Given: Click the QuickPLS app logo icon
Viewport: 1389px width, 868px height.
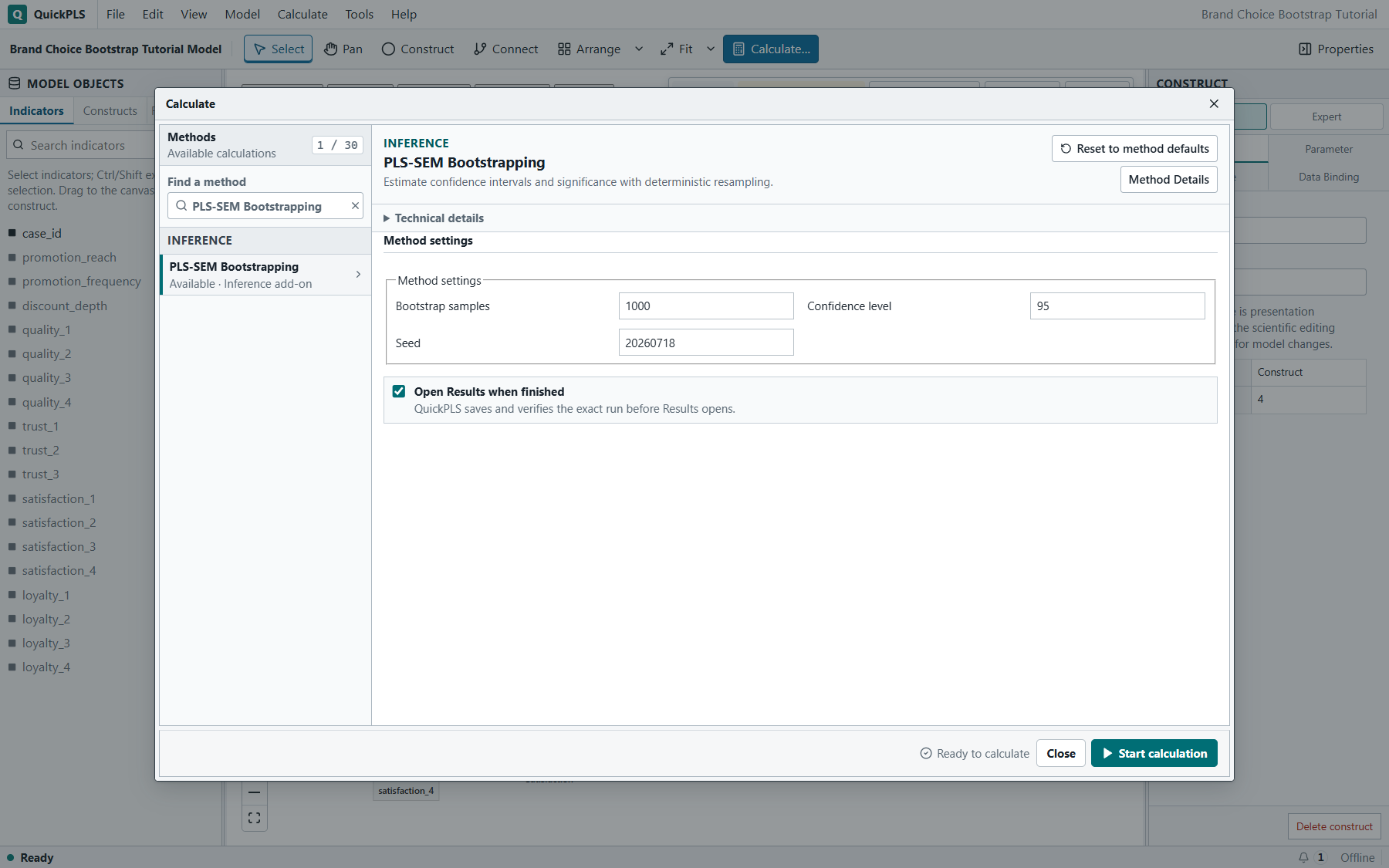Looking at the screenshot, I should pyautogui.click(x=17, y=14).
